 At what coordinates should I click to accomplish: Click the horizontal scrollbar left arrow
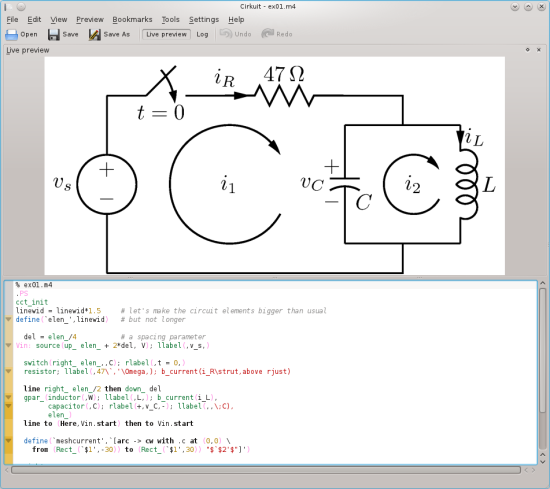[x=7, y=470]
